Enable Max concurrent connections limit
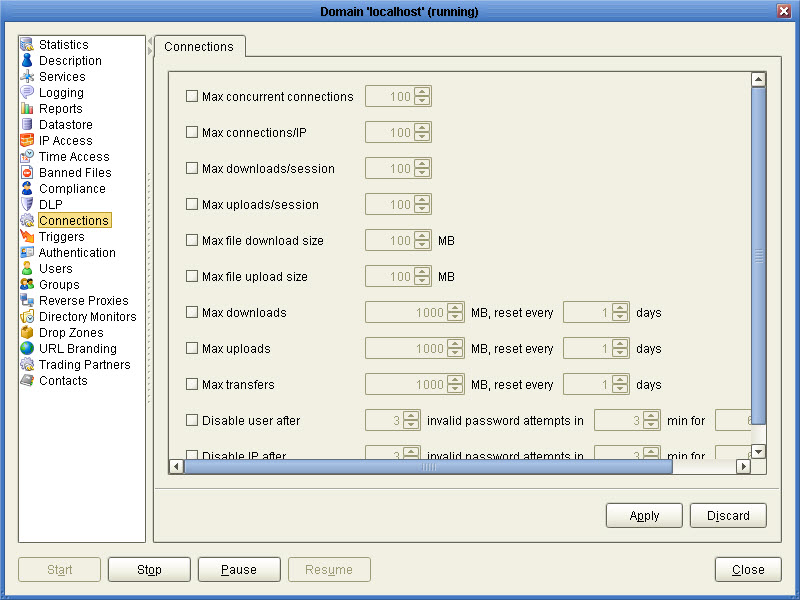 [x=191, y=97]
